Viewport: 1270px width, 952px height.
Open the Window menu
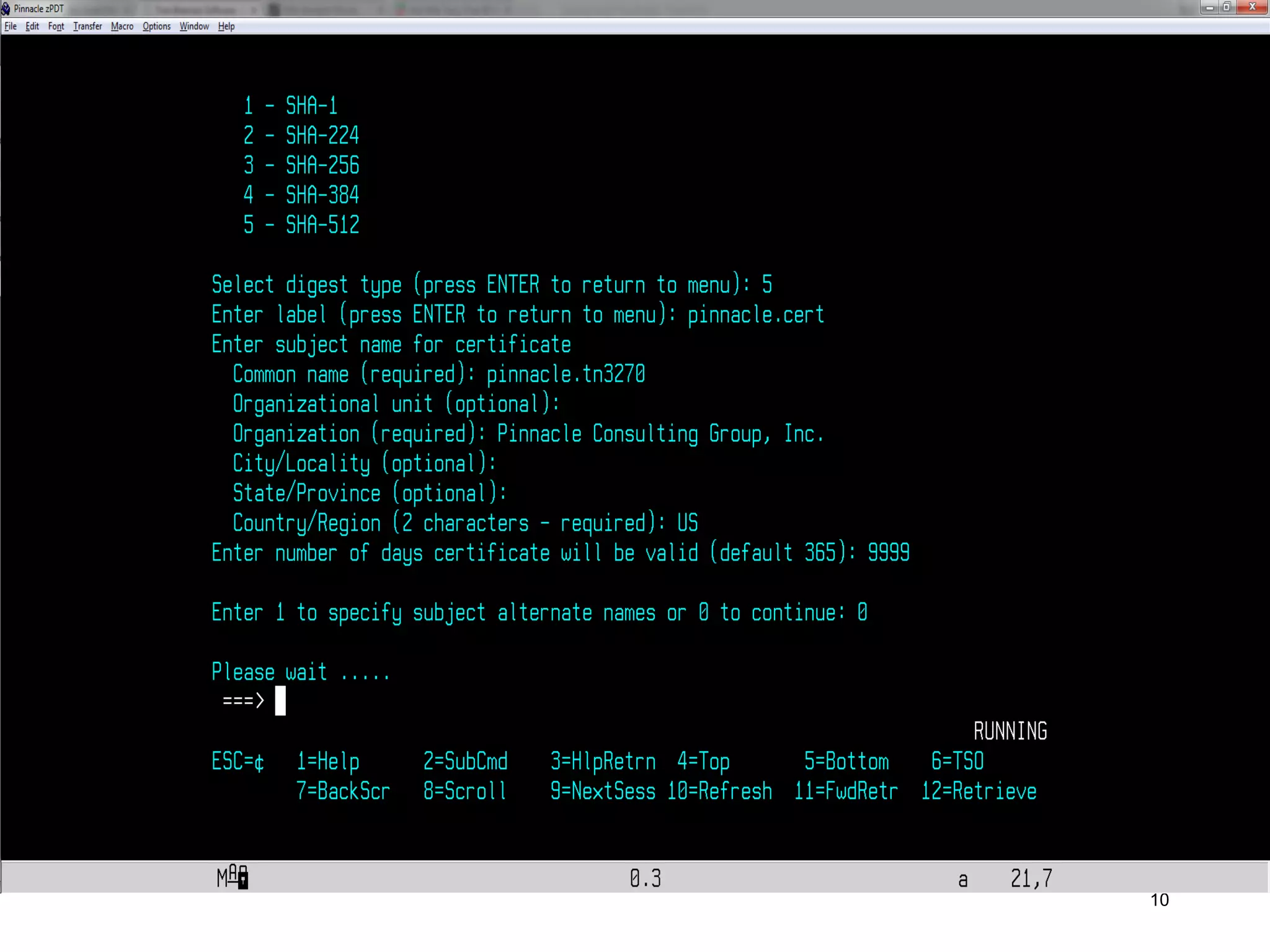(x=194, y=26)
